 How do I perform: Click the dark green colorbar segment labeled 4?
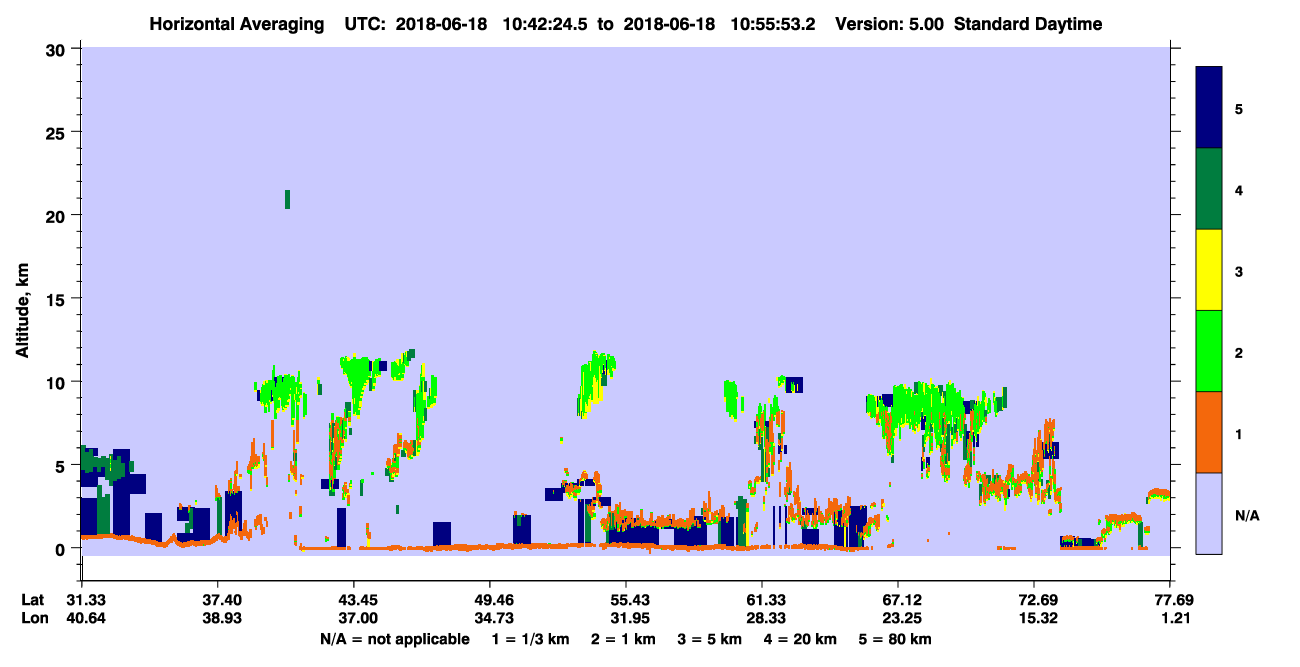[1209, 189]
